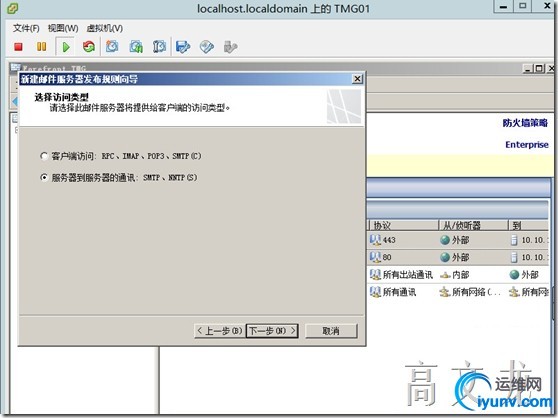Click the 从/侦听器 column header
This screenshot has width=558, height=418.
pos(473,225)
